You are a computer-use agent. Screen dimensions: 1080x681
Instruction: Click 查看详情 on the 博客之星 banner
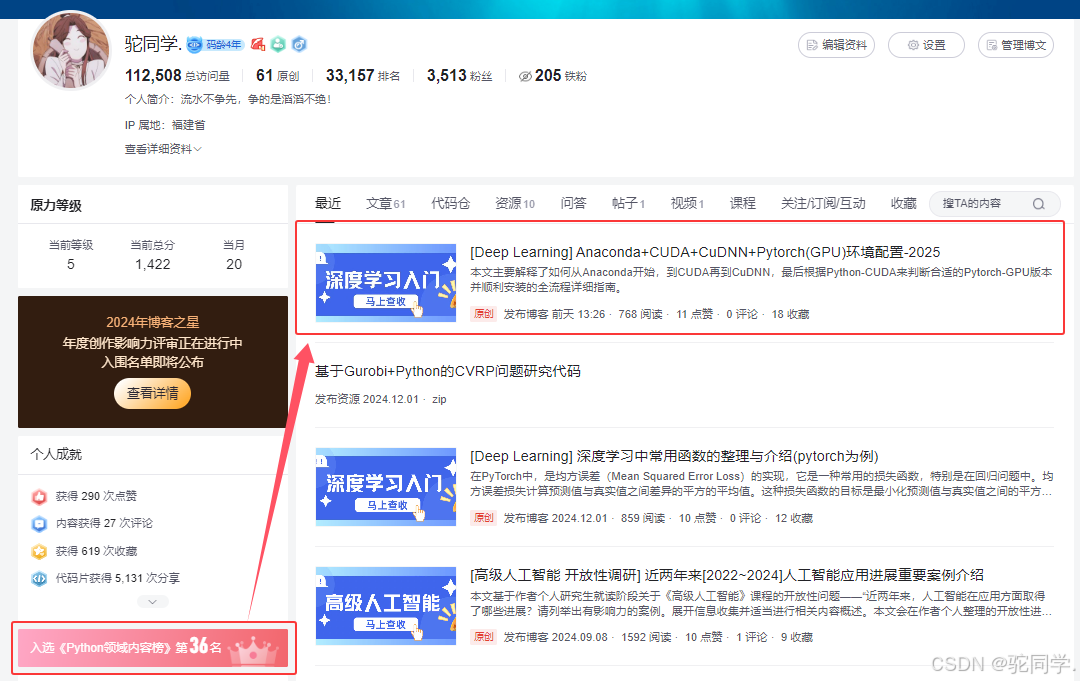(152, 393)
